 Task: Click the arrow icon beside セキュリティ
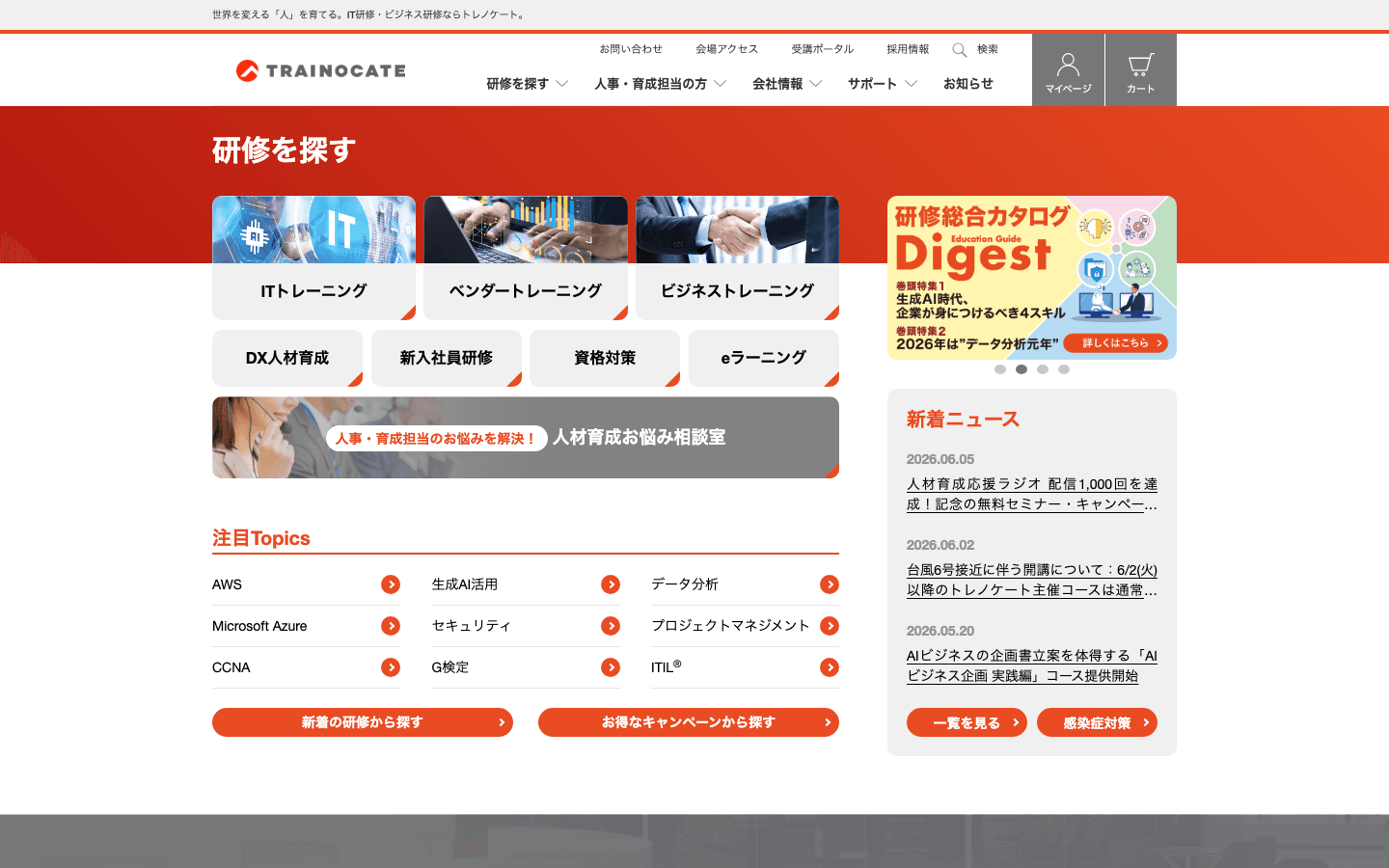pos(611,626)
